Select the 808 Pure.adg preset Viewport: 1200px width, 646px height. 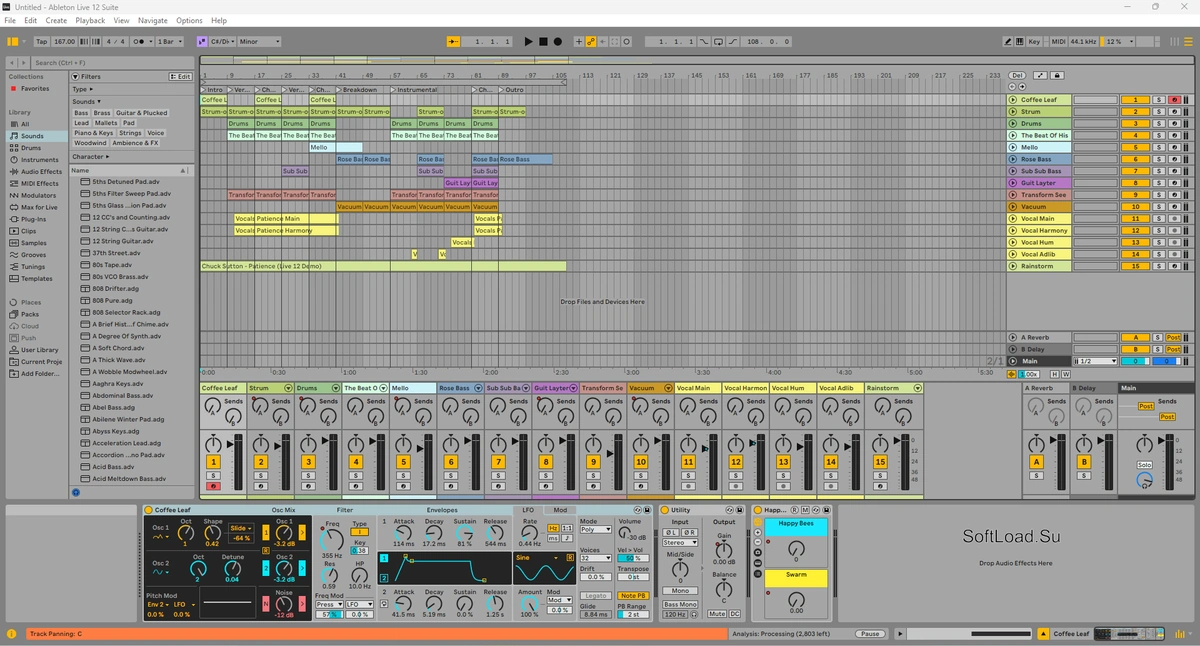point(113,300)
